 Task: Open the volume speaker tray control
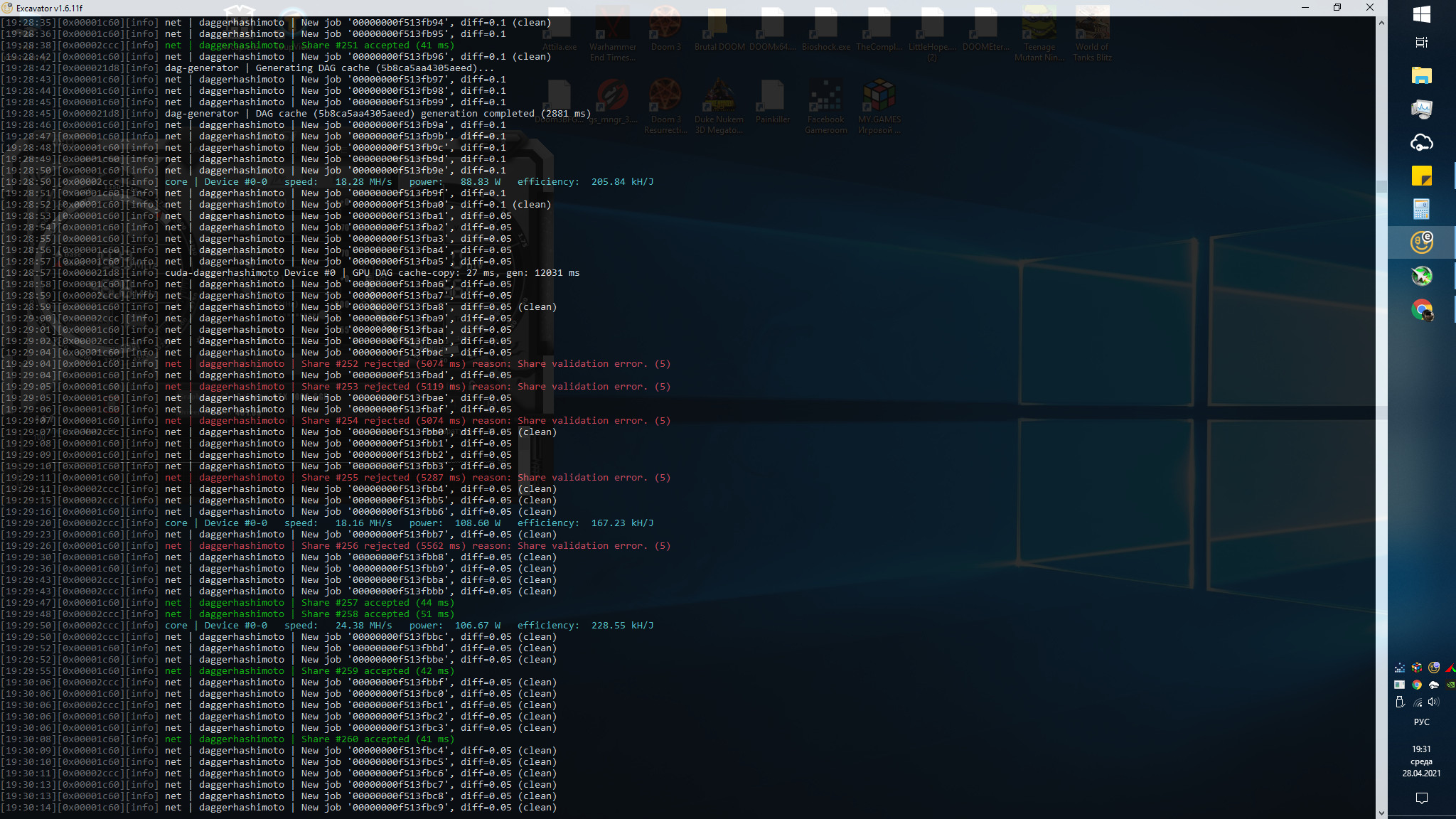1433,702
